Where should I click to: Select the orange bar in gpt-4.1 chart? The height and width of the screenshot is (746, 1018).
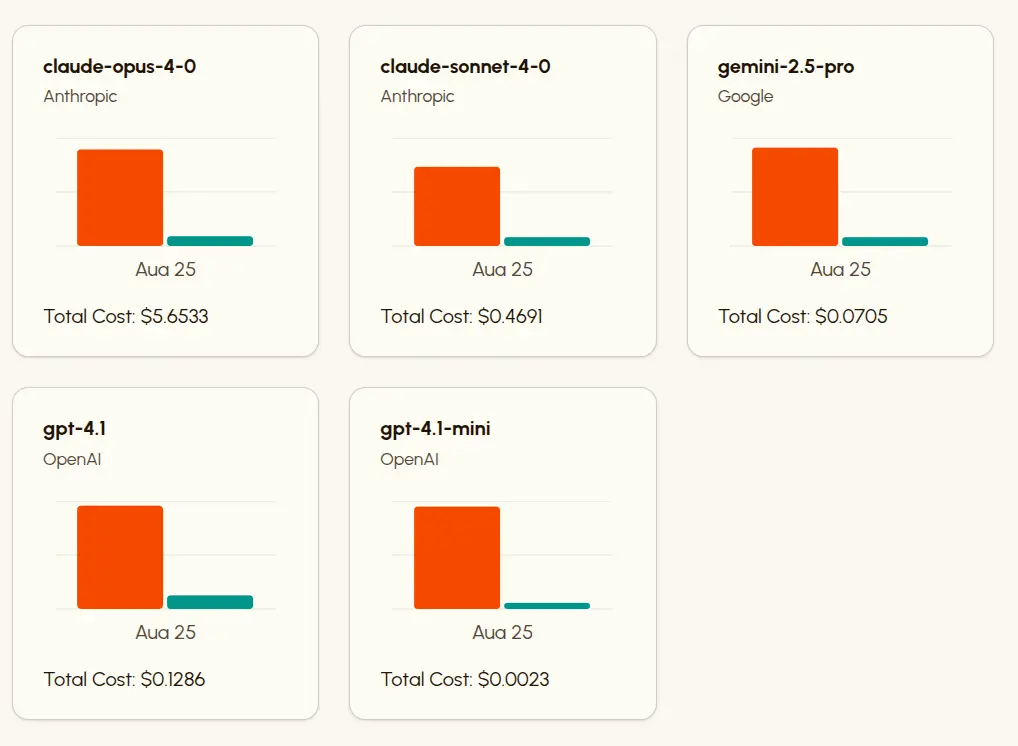120,557
